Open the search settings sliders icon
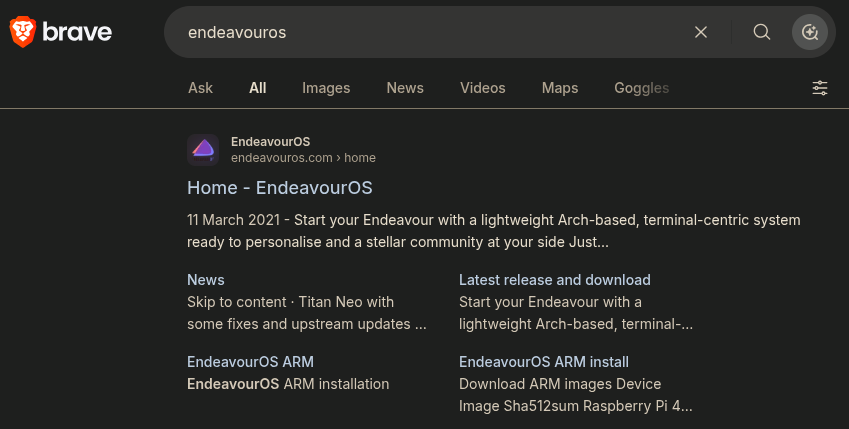This screenshot has width=849, height=429. tap(820, 88)
